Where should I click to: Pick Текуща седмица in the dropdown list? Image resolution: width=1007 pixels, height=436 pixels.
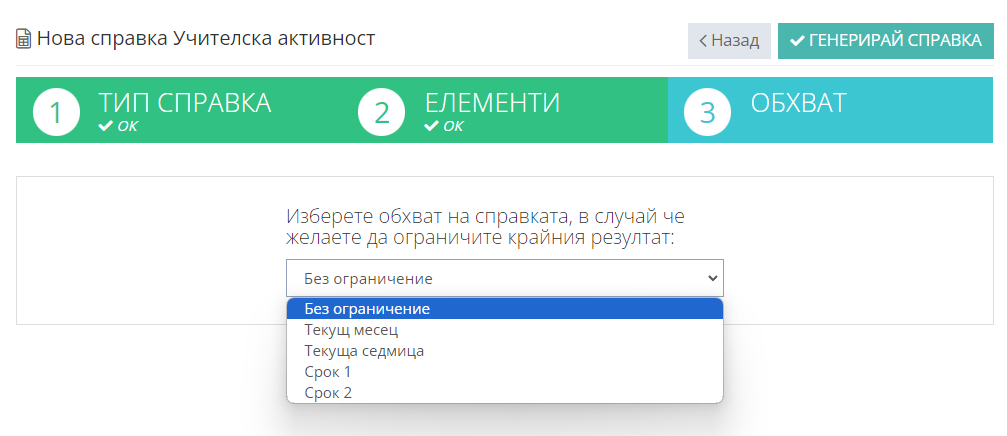504,351
